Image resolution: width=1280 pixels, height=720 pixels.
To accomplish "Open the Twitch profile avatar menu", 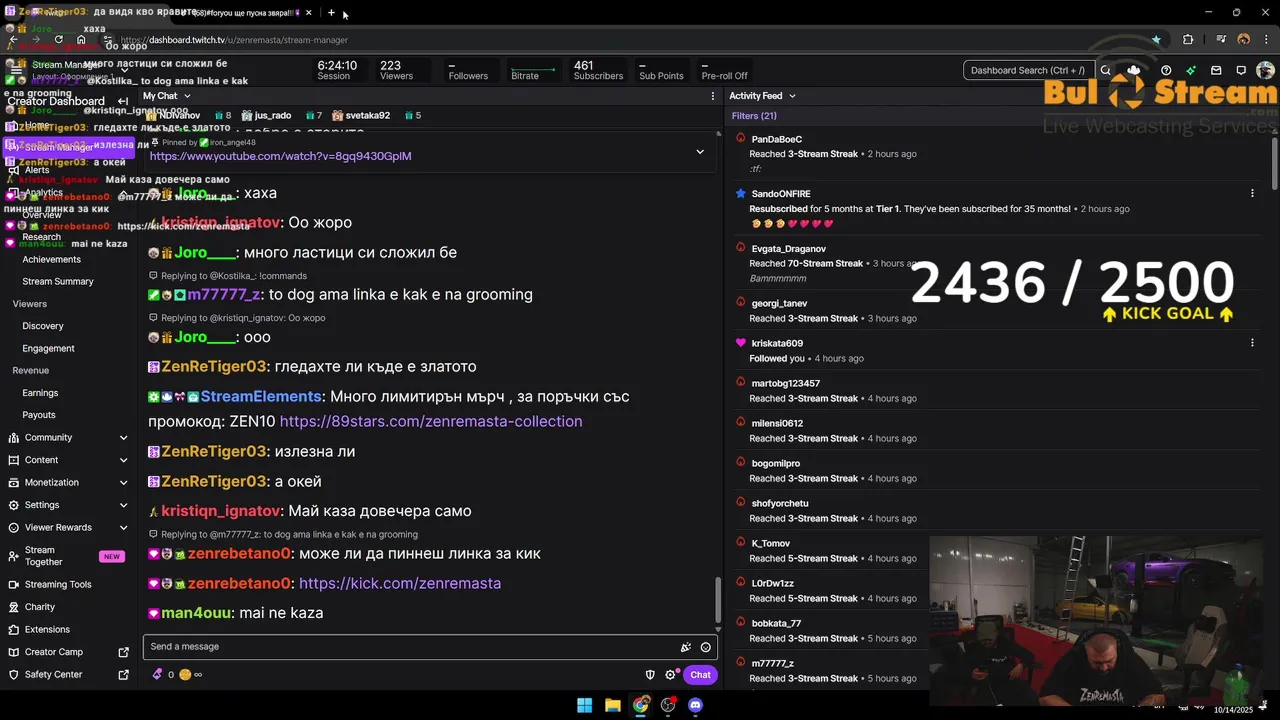I will click(x=1266, y=70).
